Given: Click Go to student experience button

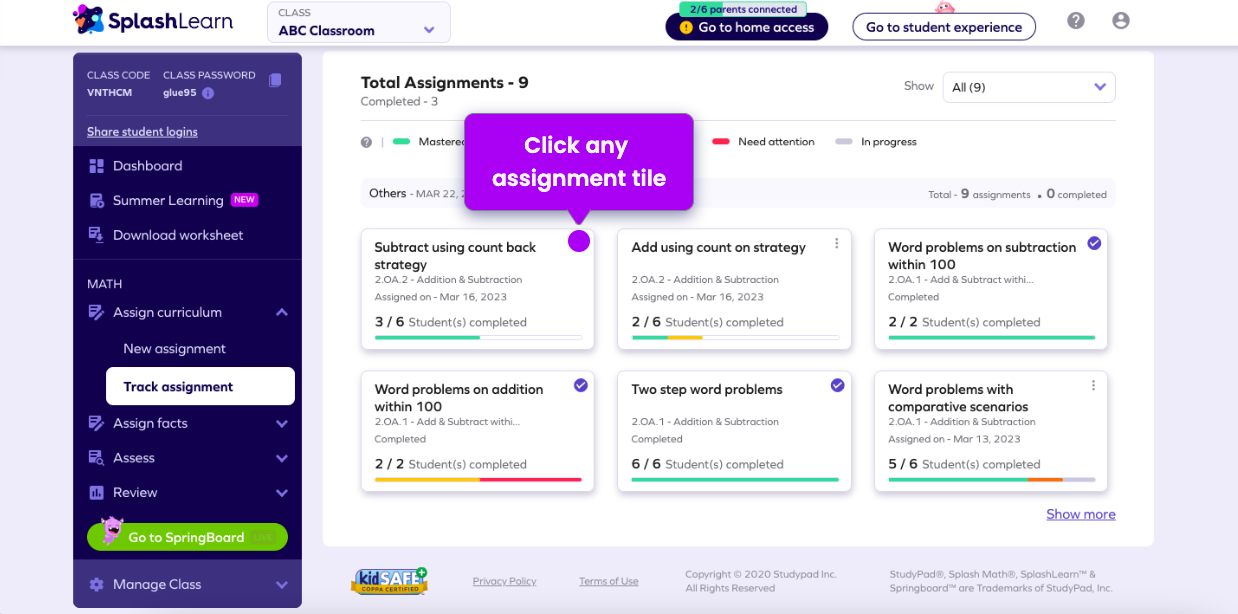Looking at the screenshot, I should pos(943,27).
